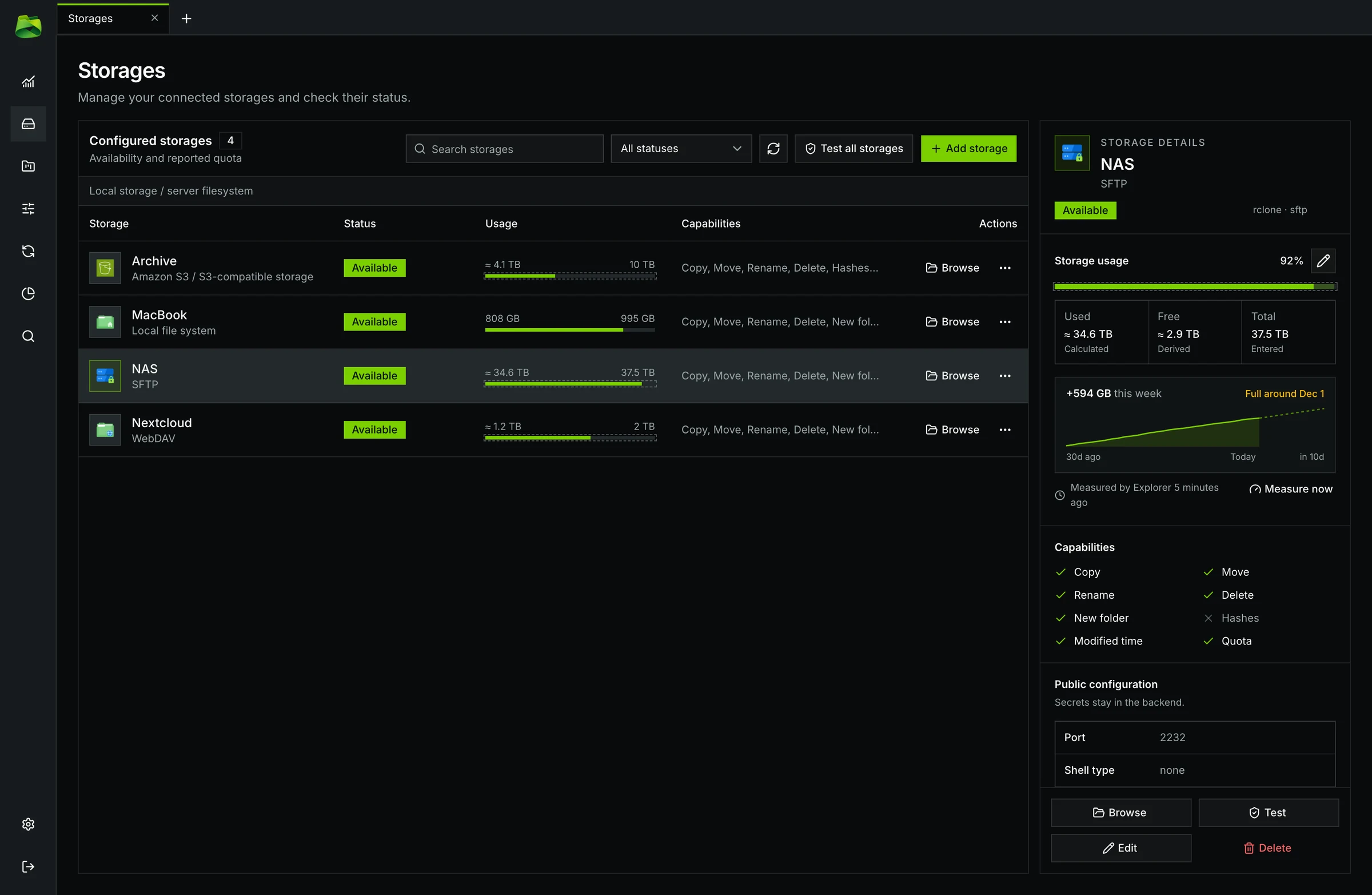Click the logout icon in sidebar
This screenshot has width=1372, height=895.
pyautogui.click(x=27, y=867)
